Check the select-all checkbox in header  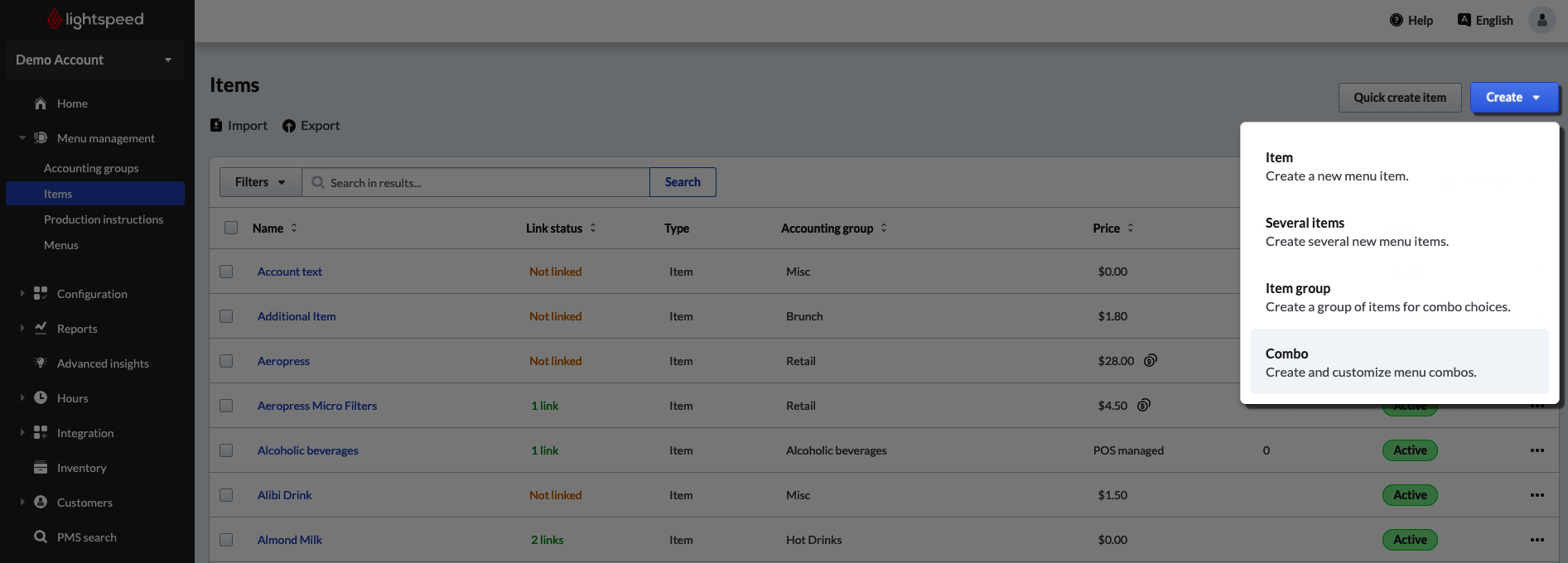[x=231, y=228]
